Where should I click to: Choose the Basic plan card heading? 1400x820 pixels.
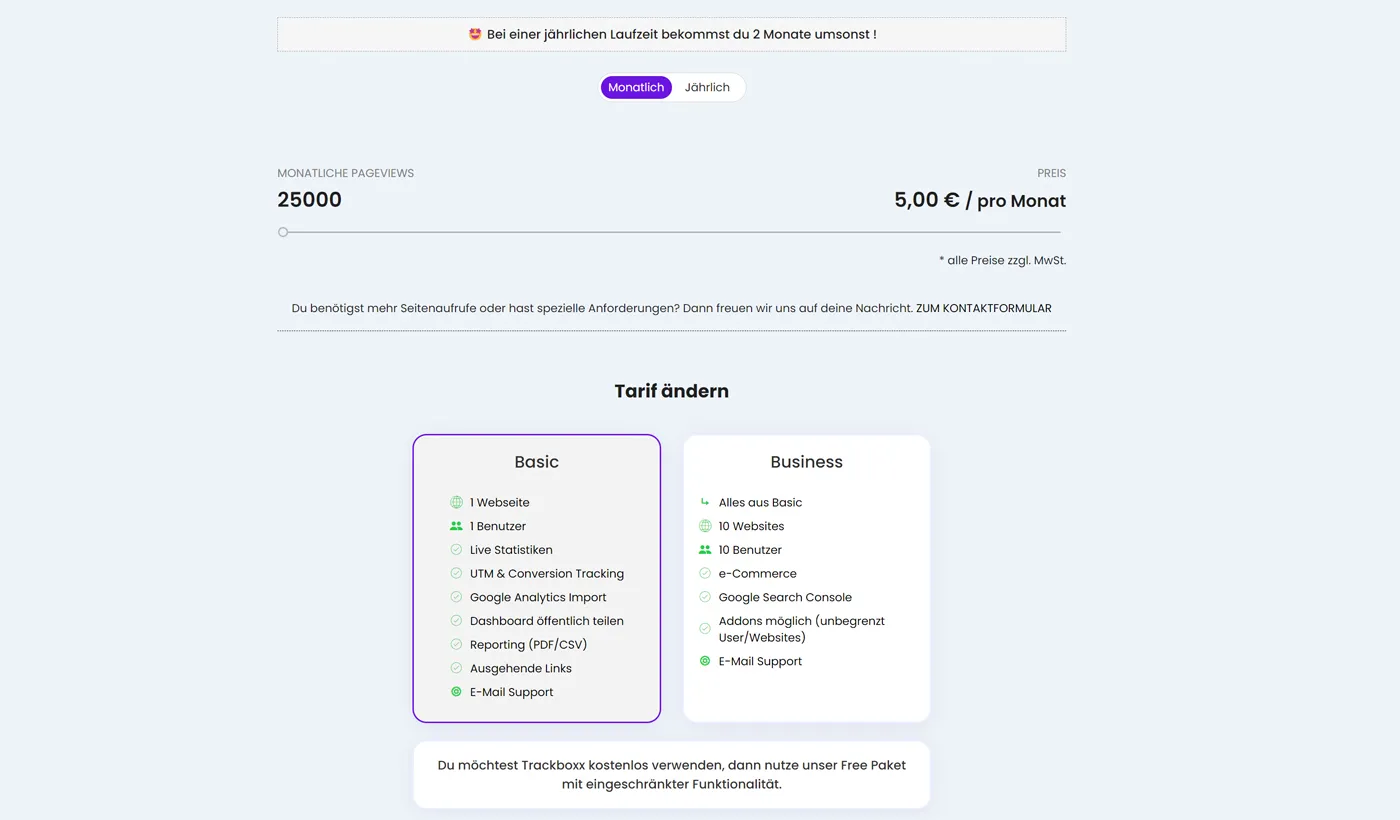536,462
